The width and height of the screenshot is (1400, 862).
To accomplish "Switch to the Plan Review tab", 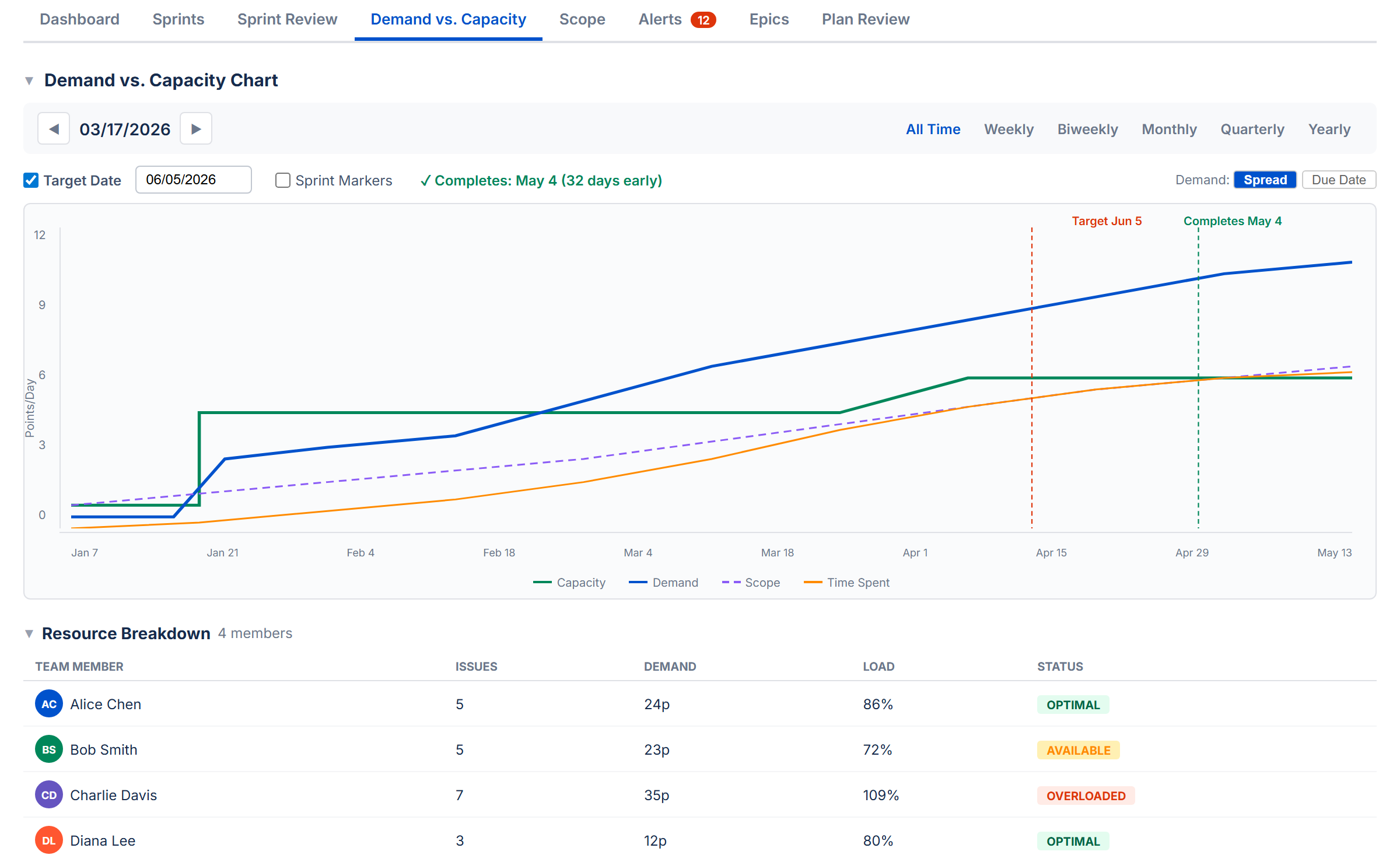I will [x=865, y=19].
